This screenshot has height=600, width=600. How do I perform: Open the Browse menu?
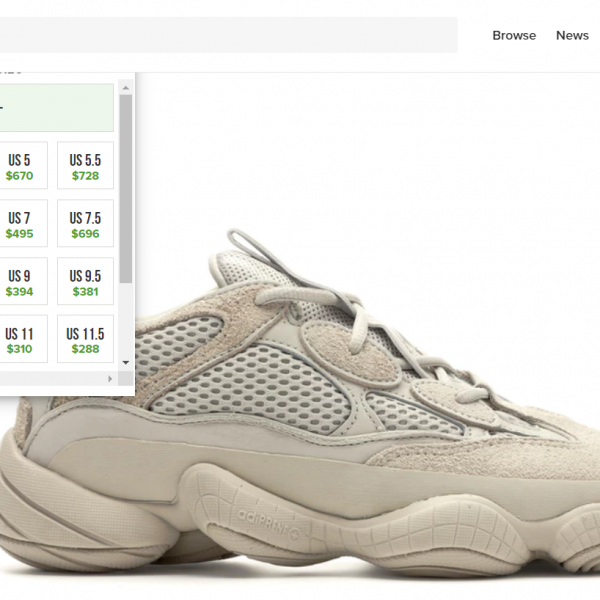point(514,35)
